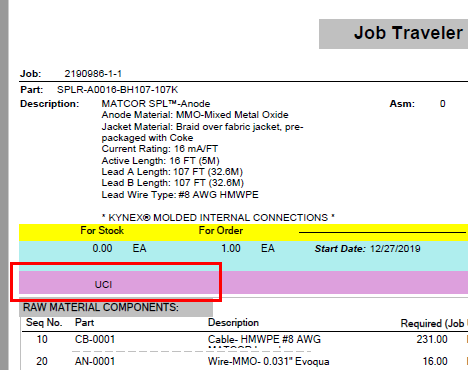Click the Asm value 0
The image size is (468, 370).
tap(442, 104)
